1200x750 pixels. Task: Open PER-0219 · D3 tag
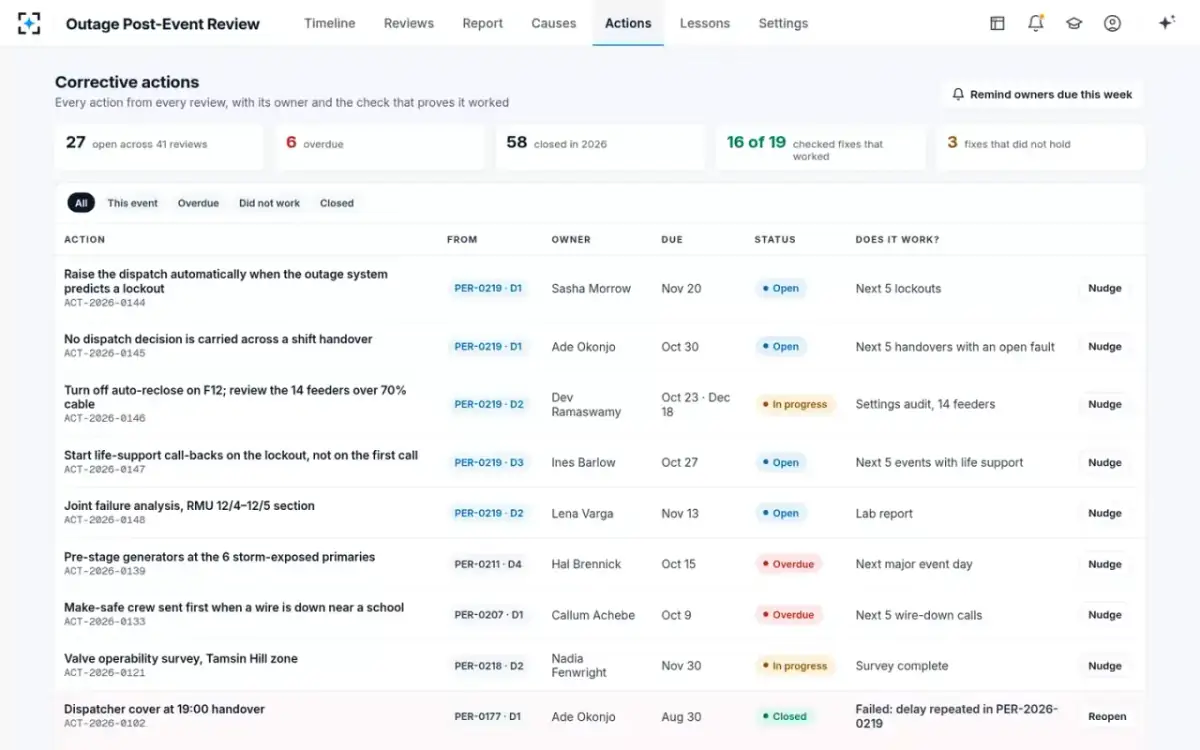coord(488,462)
